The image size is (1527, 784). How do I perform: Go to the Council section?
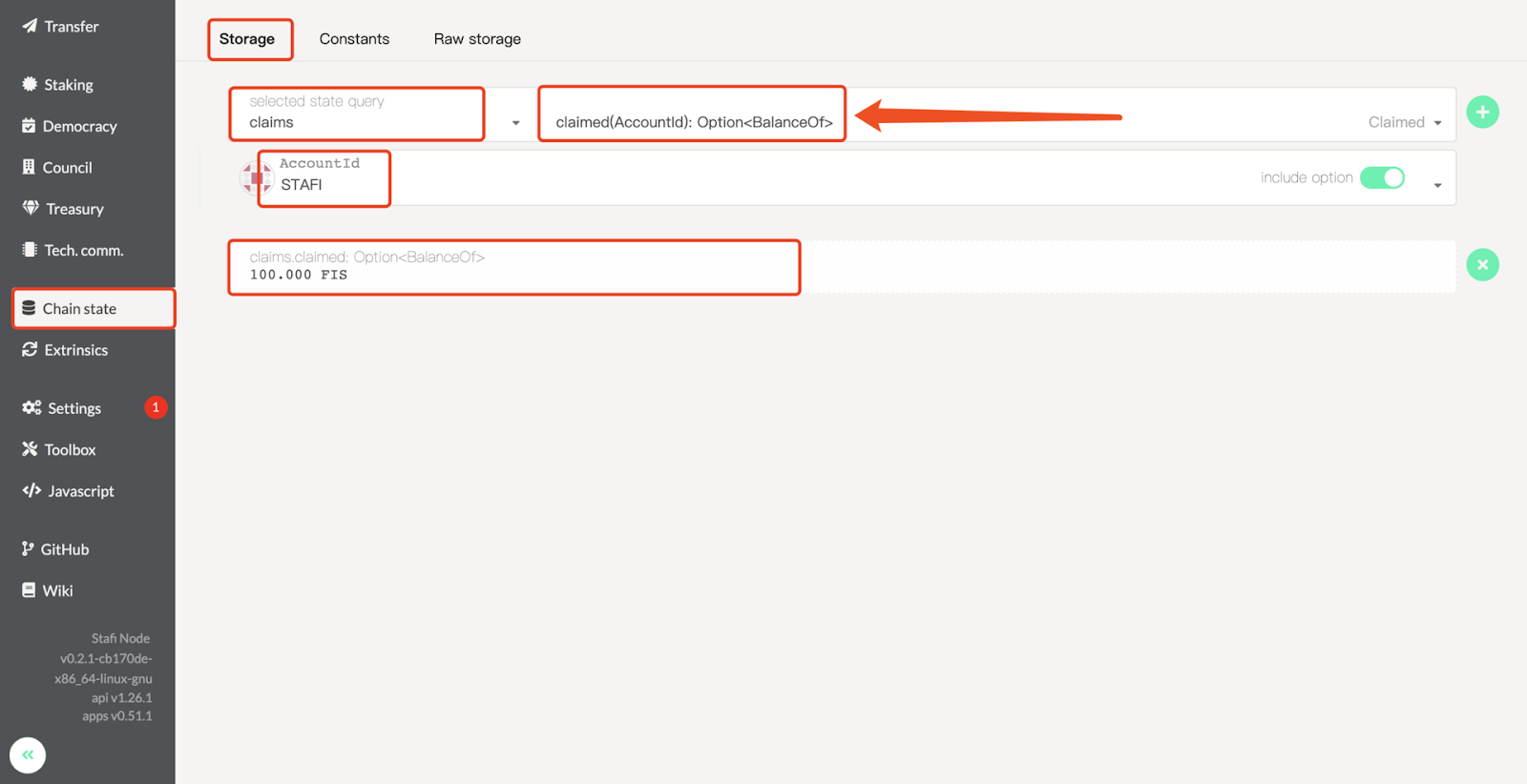coord(68,168)
